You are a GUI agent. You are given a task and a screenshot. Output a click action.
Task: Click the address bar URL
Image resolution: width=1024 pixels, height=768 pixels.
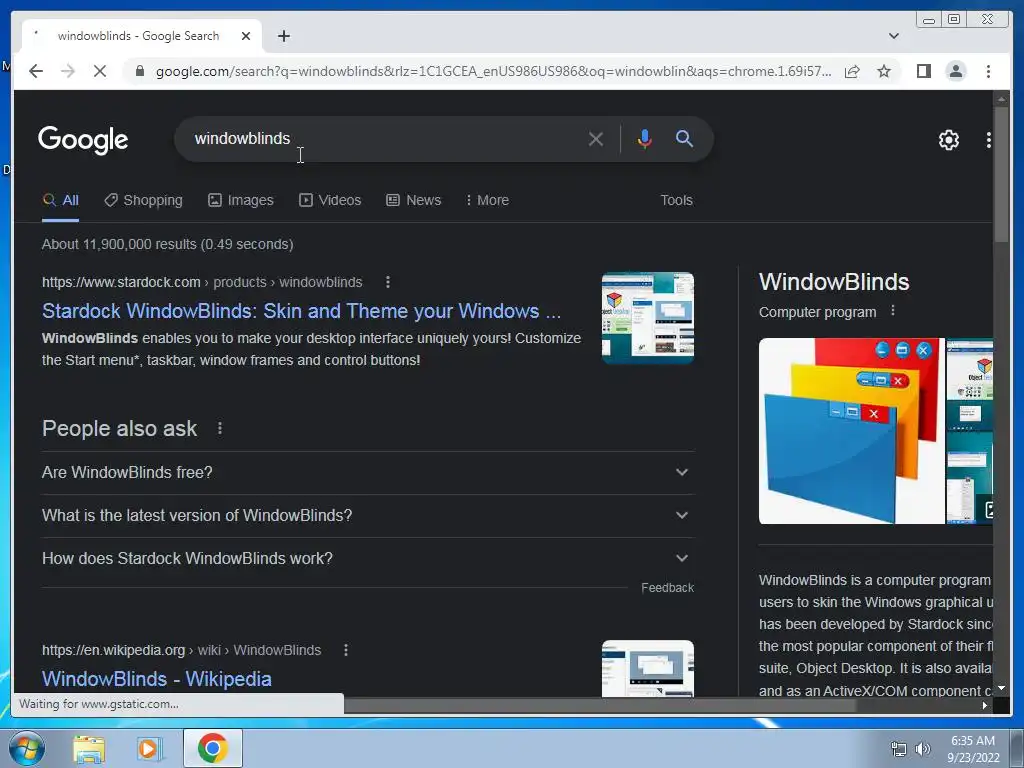(x=493, y=71)
